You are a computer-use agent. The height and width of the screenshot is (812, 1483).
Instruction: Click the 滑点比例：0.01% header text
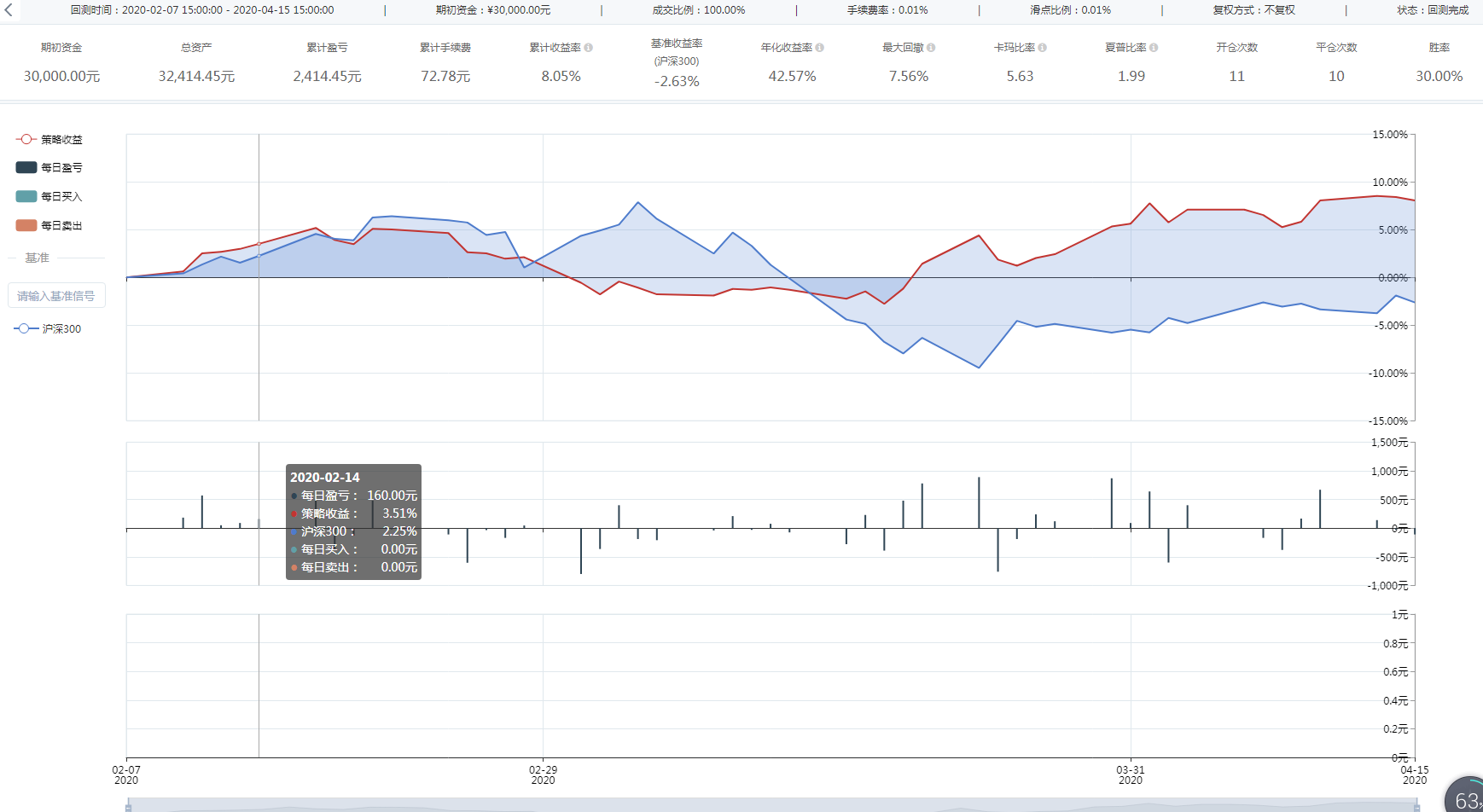tap(1070, 10)
